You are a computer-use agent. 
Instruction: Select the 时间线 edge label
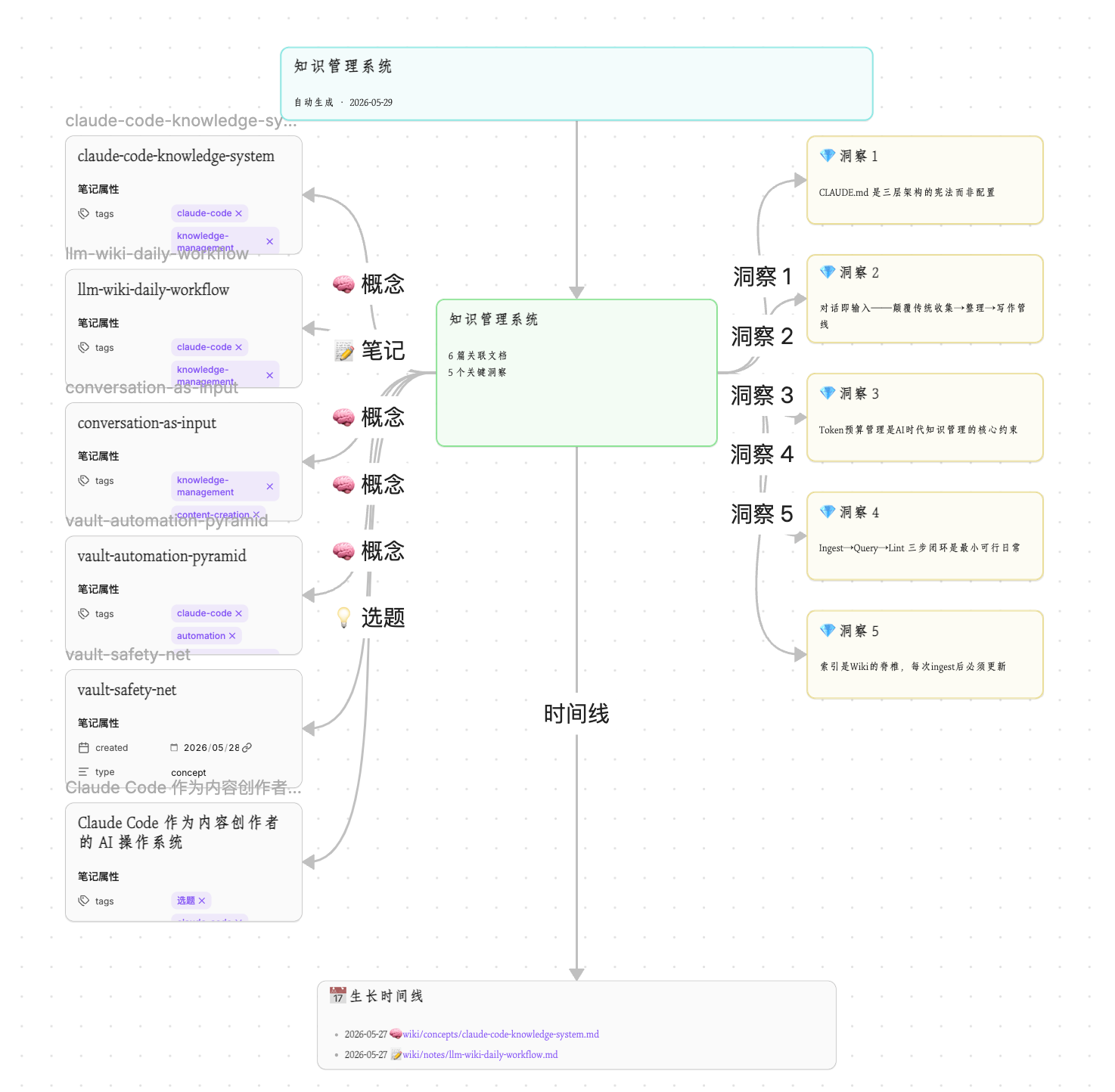[x=576, y=713]
